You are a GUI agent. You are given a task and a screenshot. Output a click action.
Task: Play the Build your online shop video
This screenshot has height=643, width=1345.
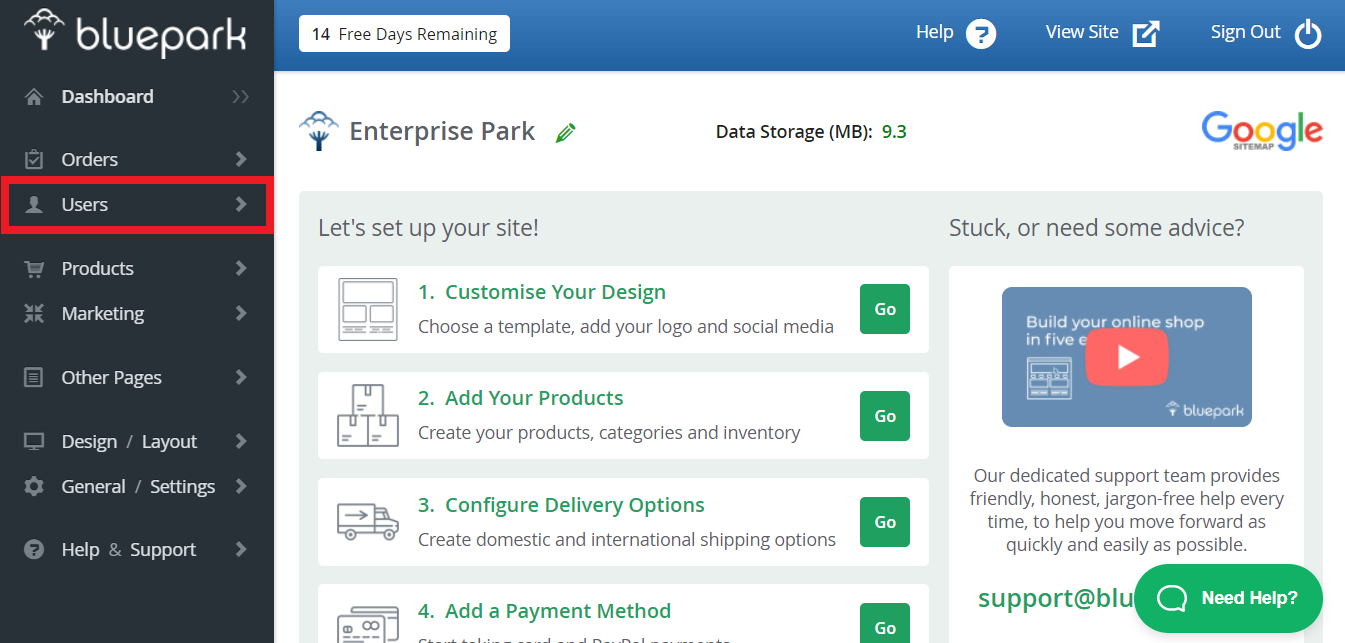(x=1127, y=357)
